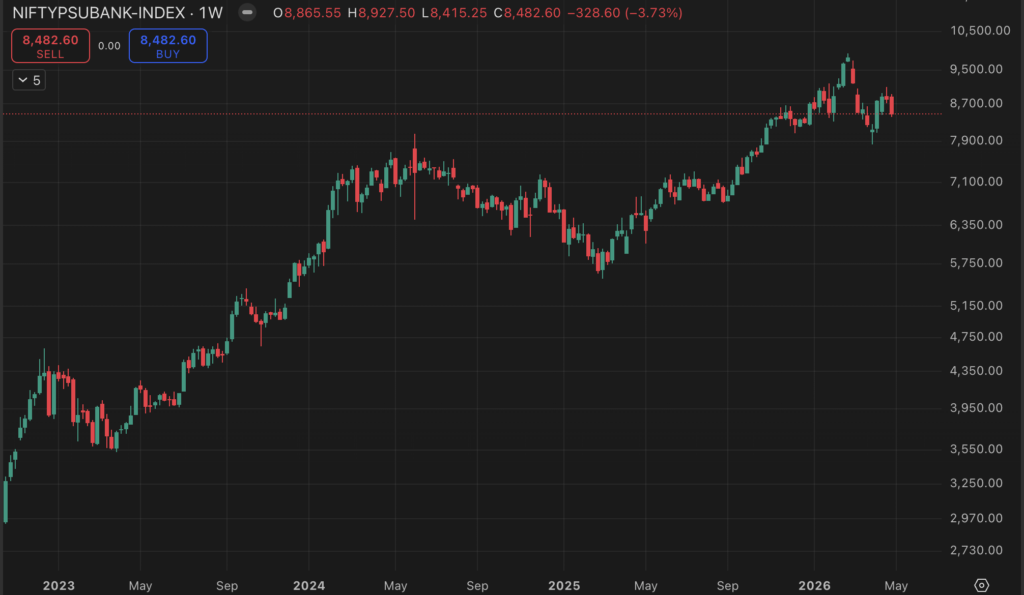Click the 7,100.00 price axis label
Screen dimensions: 1024x595
(976, 182)
